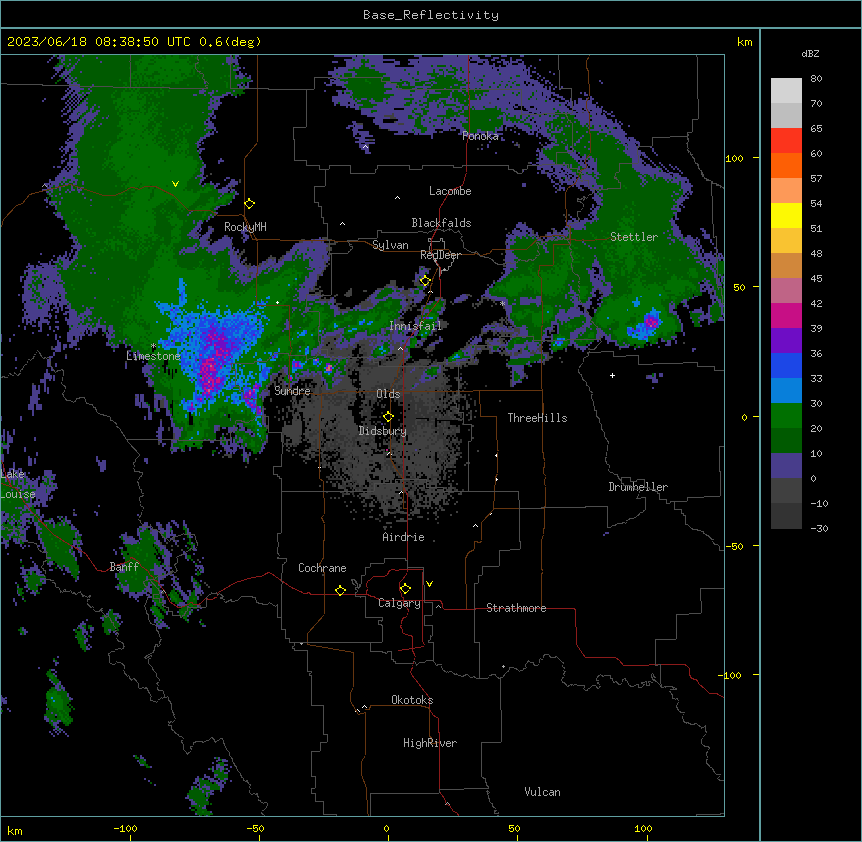862x842 pixels.
Task: Click the light gray 70-80 dBZ legend swatch
Action: 786,91
